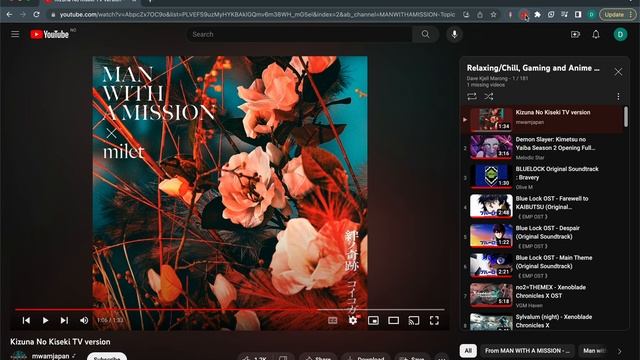Go to YouTube home via logo
640x360 pixels.
pos(49,34)
